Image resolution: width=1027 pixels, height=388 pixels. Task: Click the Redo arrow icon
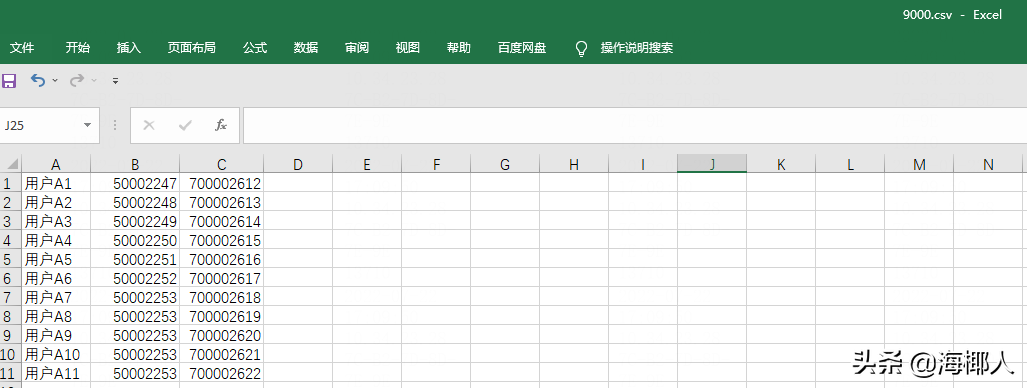pos(77,81)
